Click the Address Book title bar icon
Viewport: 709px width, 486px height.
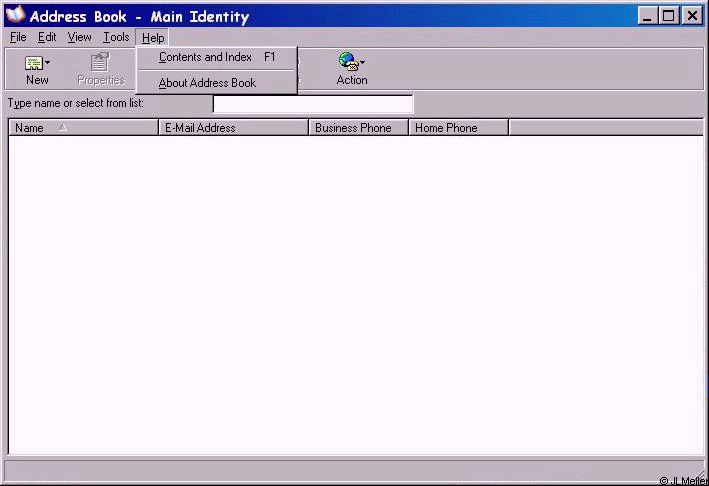15,16
